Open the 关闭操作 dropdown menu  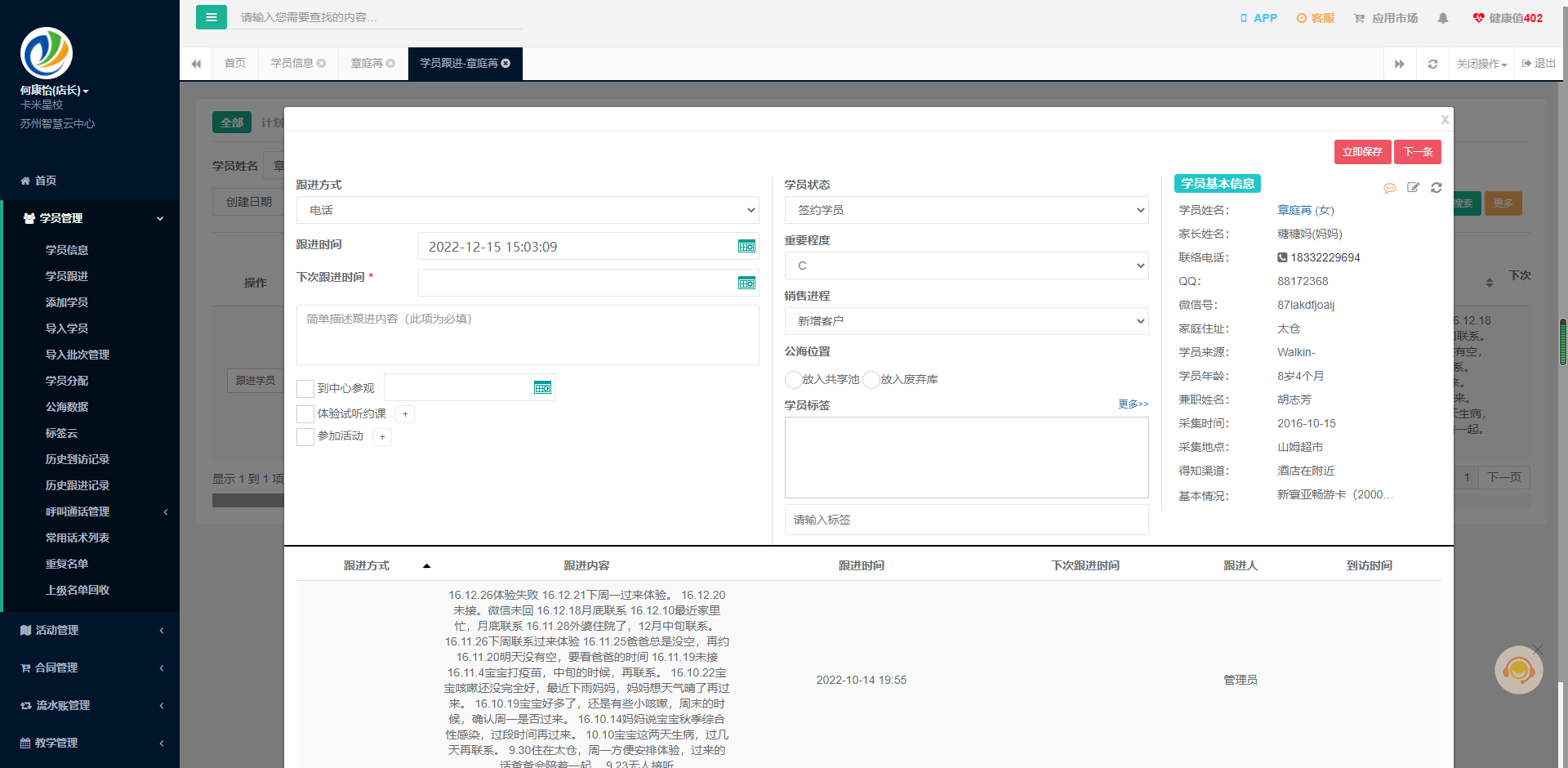[x=1481, y=64]
